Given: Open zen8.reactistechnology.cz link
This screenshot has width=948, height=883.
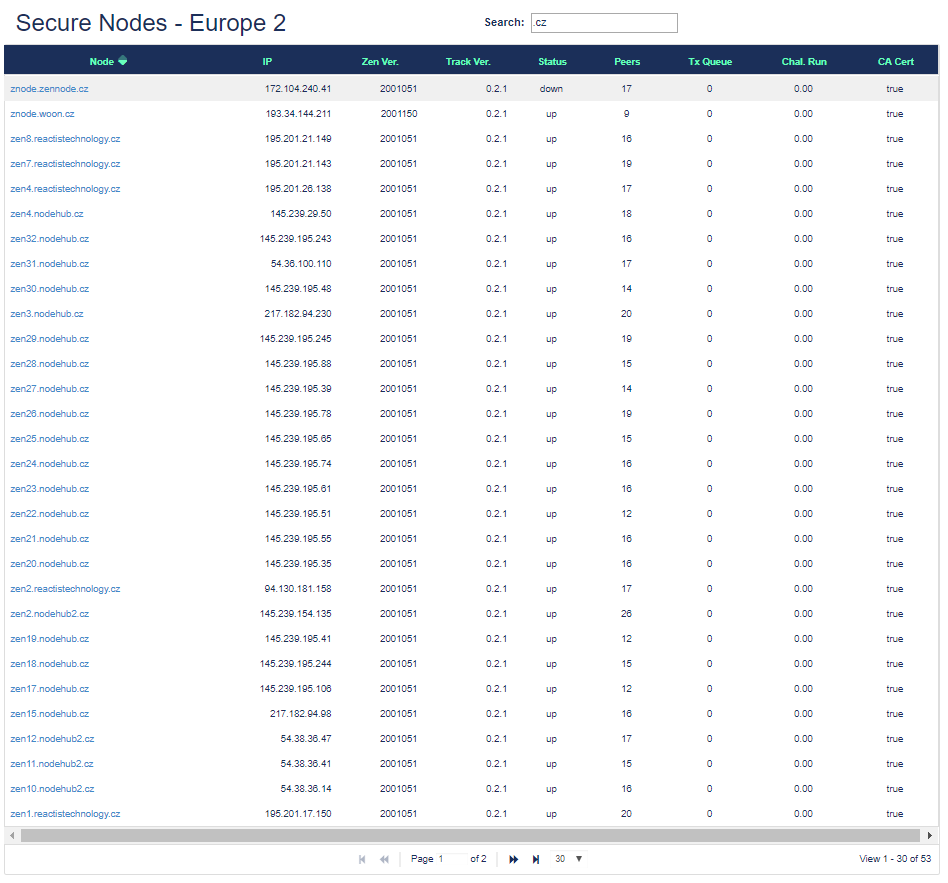Looking at the screenshot, I should tap(65, 138).
